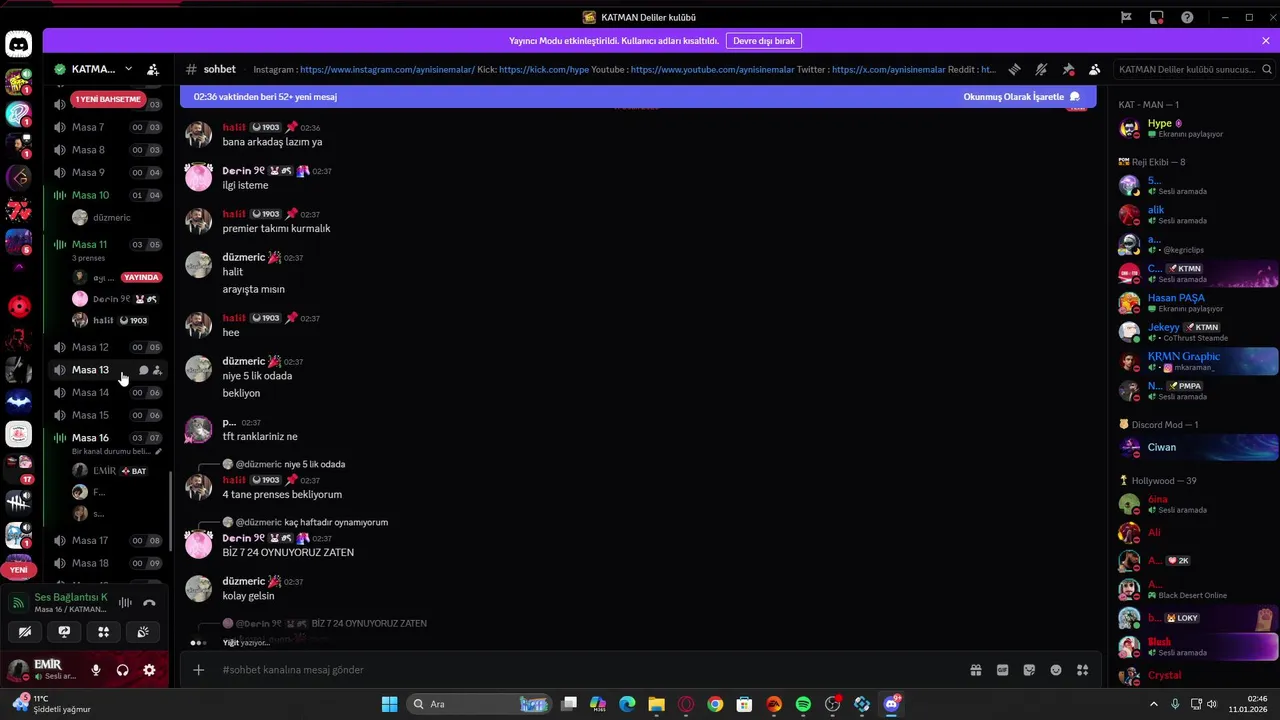The image size is (1280, 720).
Task: Join Masa 7 voice channel
Action: tap(107, 127)
